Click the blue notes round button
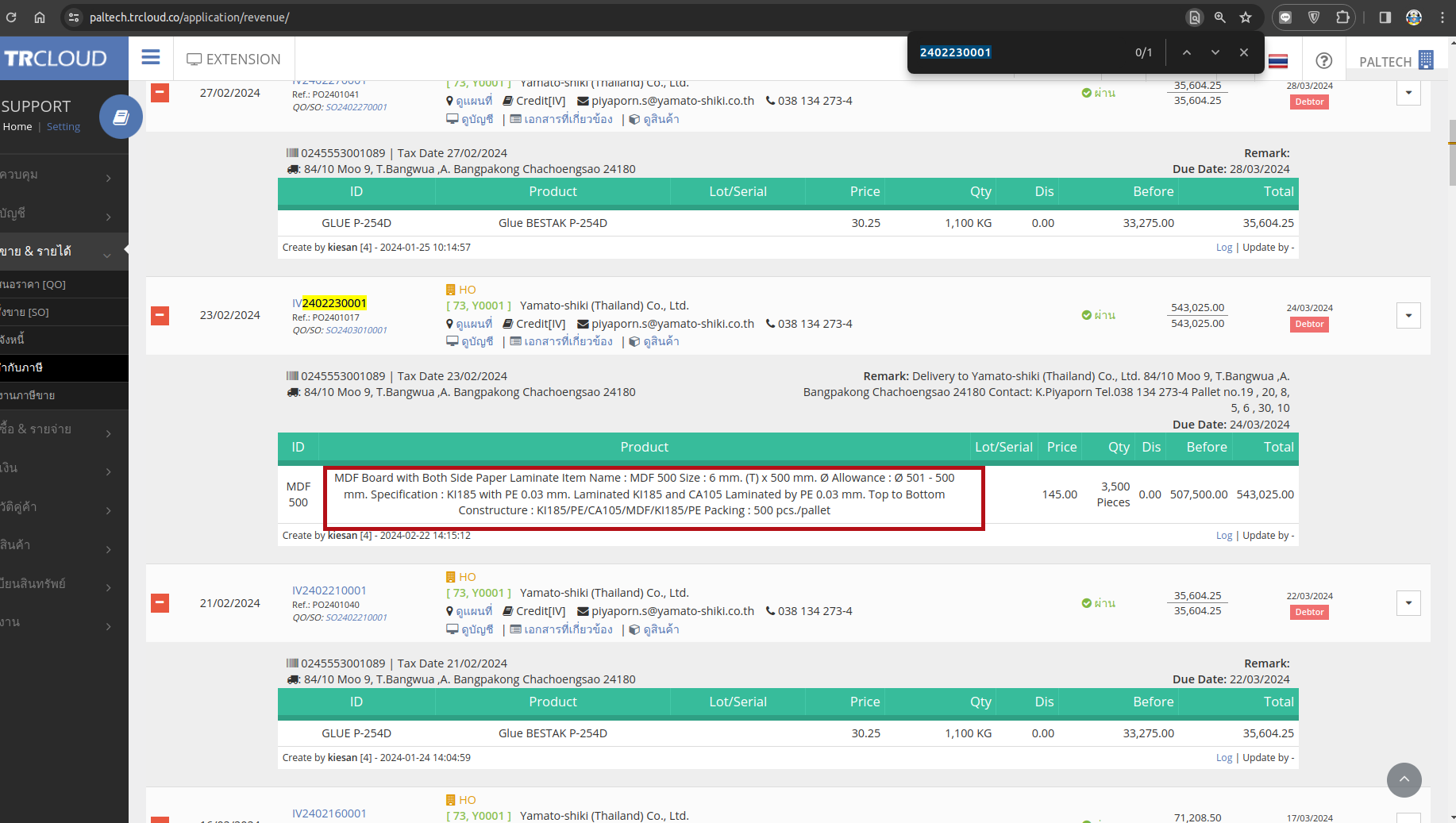 [x=121, y=117]
